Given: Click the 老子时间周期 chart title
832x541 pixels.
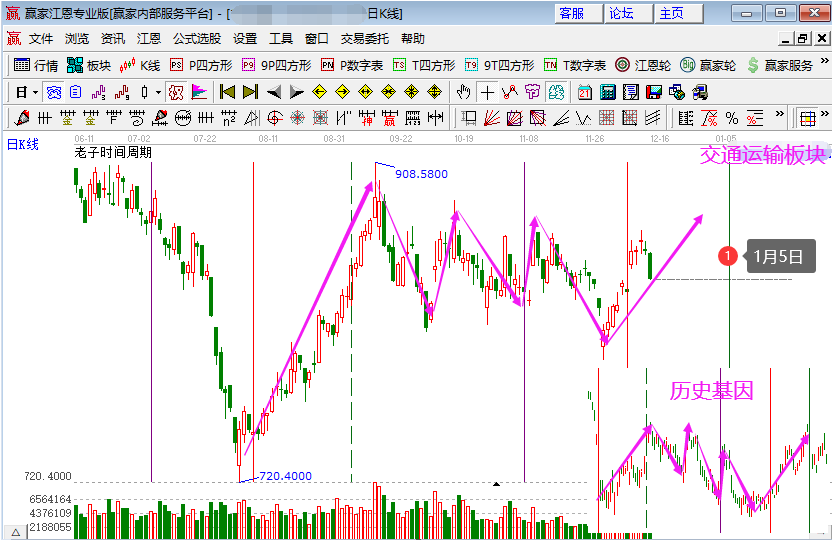Looking at the screenshot, I should click(113, 153).
